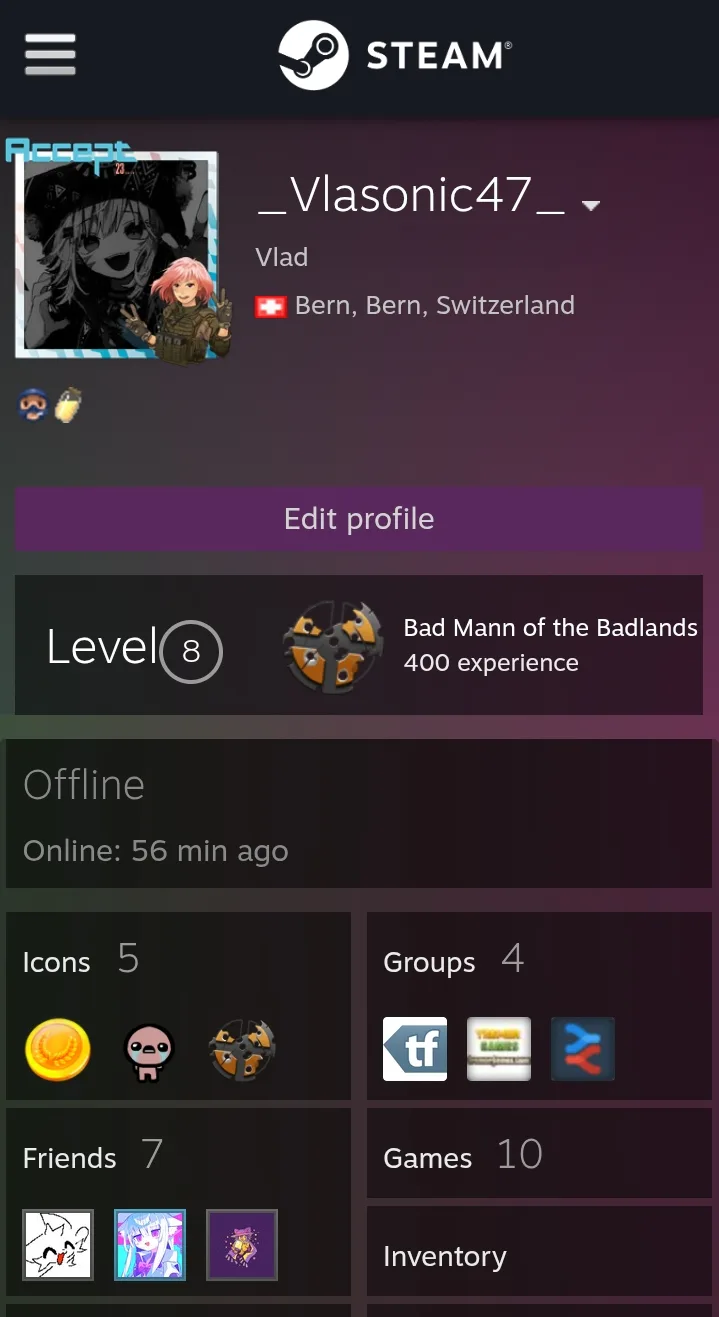Open the gold coin badge icon
This screenshot has width=719, height=1317.
(58, 1050)
